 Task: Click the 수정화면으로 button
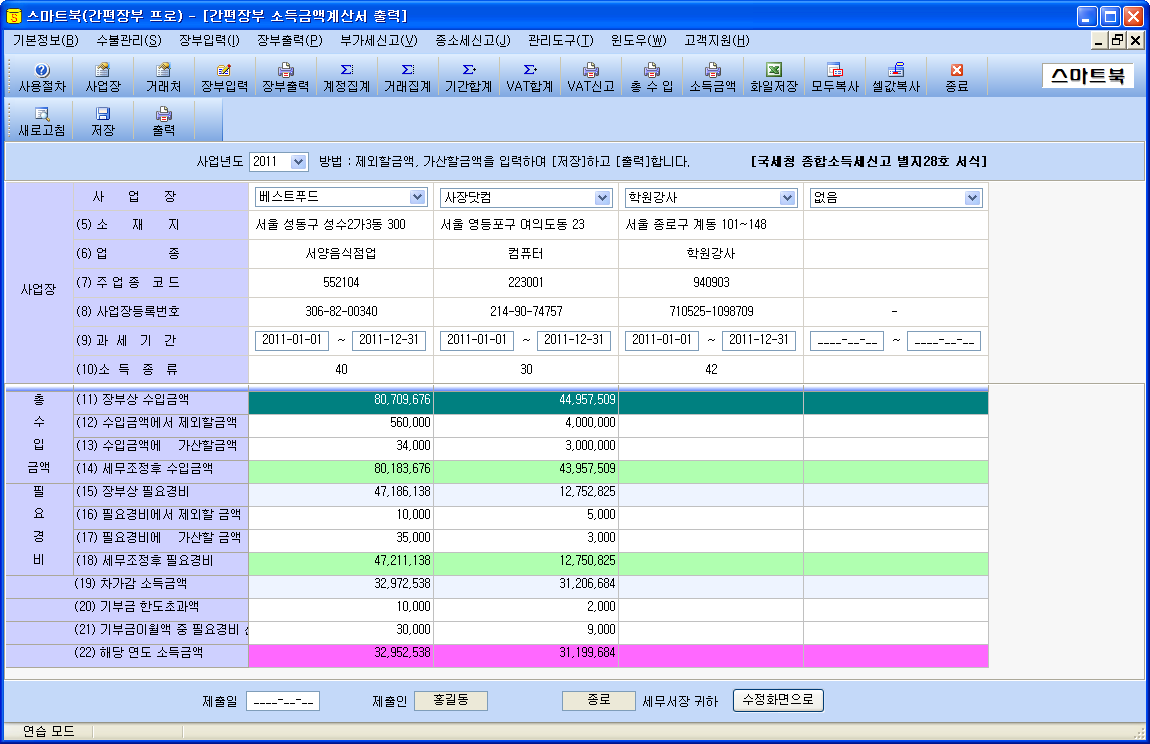point(778,700)
